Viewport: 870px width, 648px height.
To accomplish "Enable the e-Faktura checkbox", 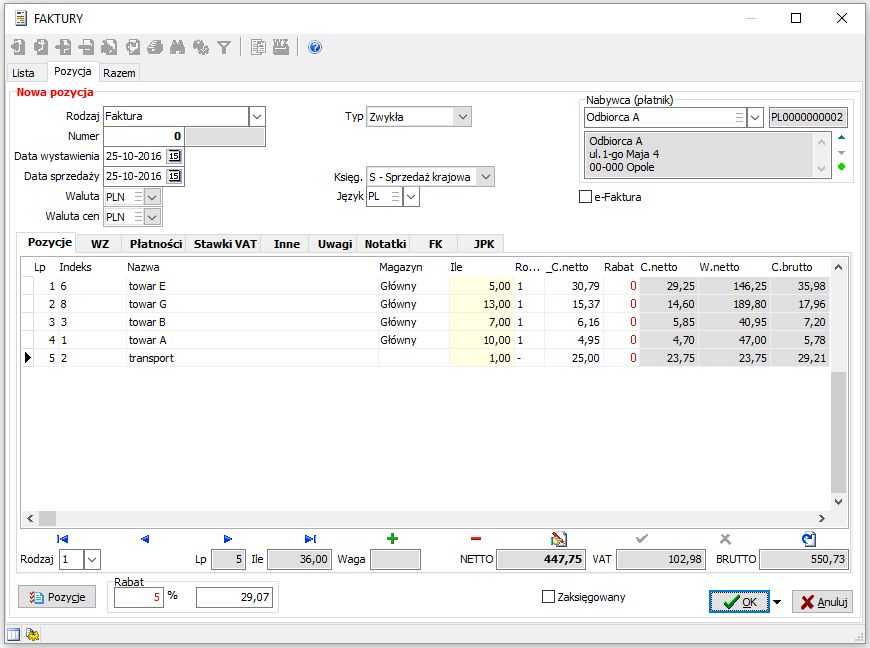I will [586, 197].
